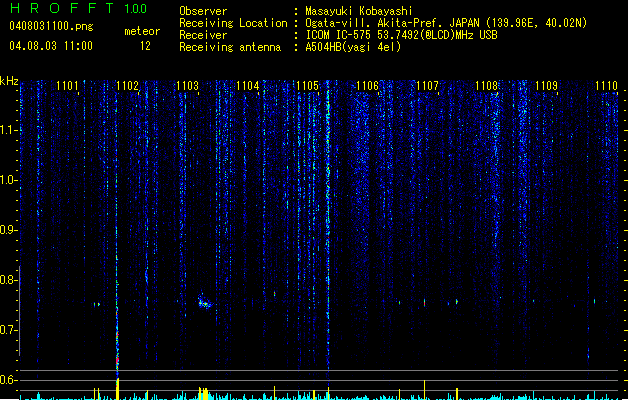Click the 0.6 kHz frequency axis label

tap(8, 380)
